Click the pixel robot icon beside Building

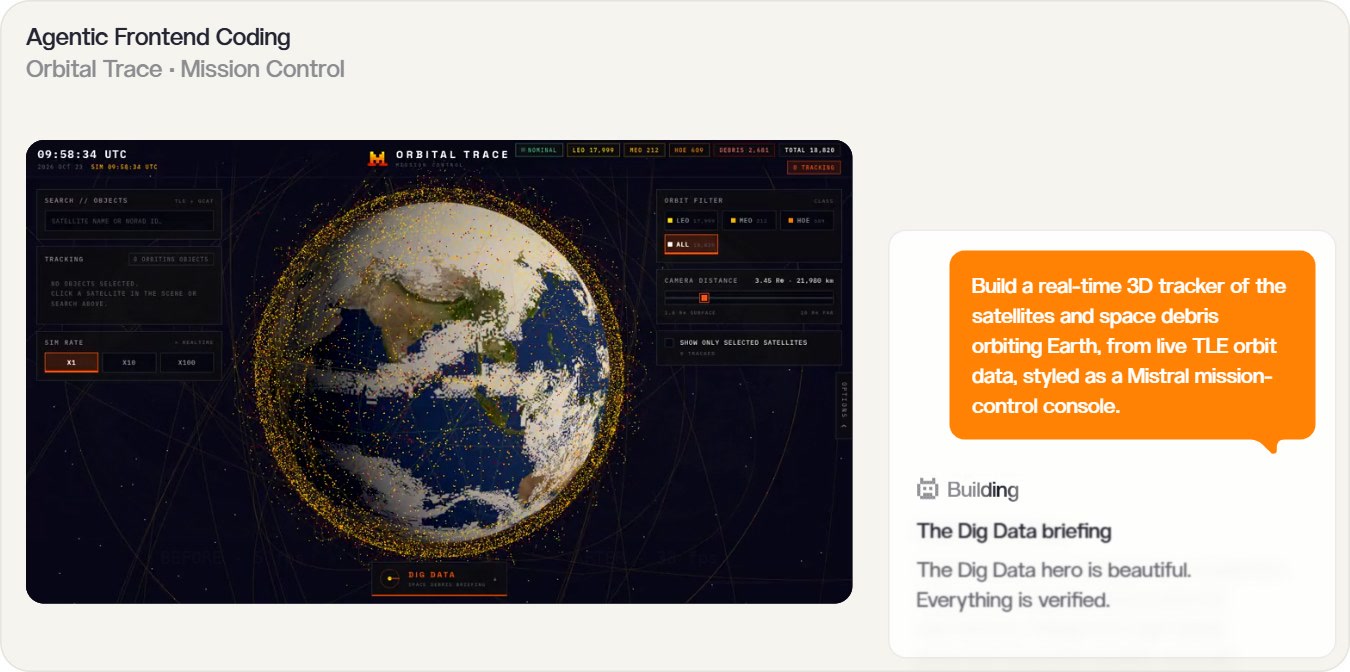click(x=928, y=489)
